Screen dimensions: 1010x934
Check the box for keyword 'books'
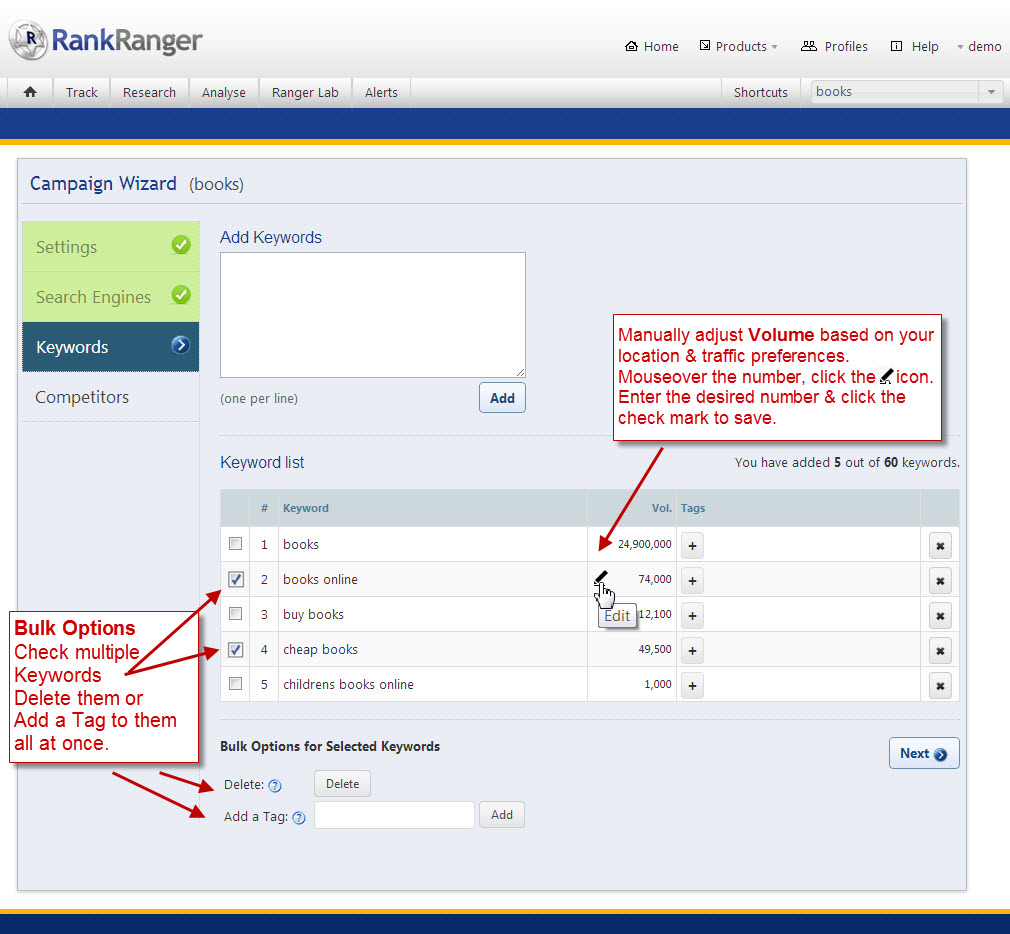pyautogui.click(x=236, y=544)
